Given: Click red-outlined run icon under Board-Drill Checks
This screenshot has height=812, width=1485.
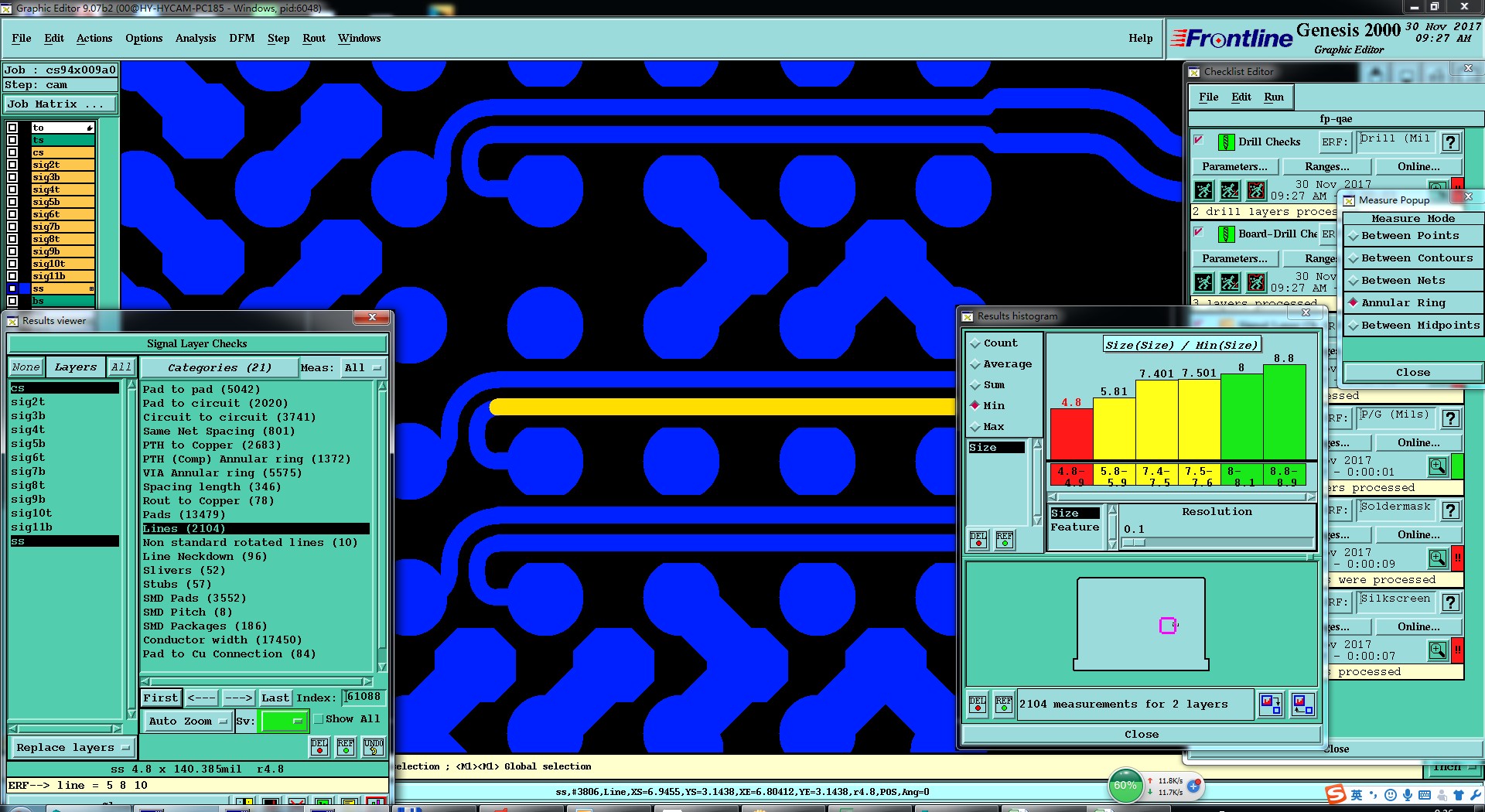Looking at the screenshot, I should (1257, 282).
